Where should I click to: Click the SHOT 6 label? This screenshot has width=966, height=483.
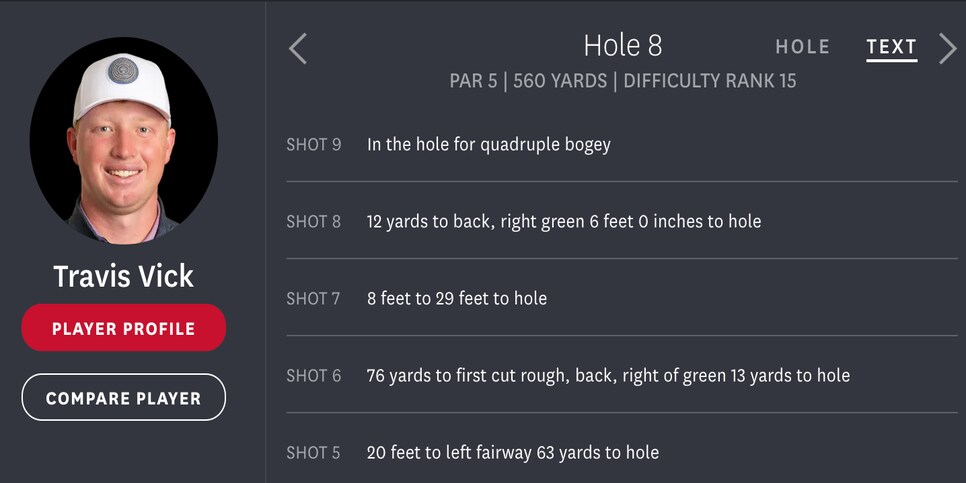point(314,375)
